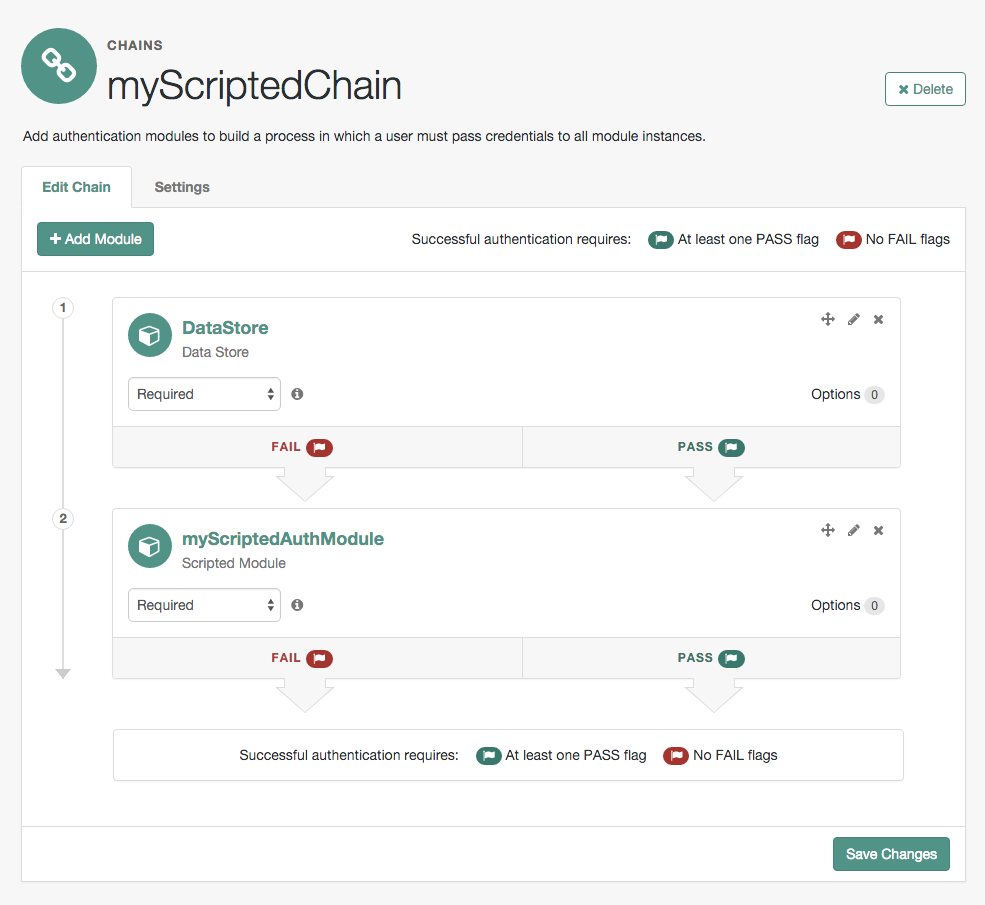Click the Add Module button
985x905 pixels.
coord(95,239)
